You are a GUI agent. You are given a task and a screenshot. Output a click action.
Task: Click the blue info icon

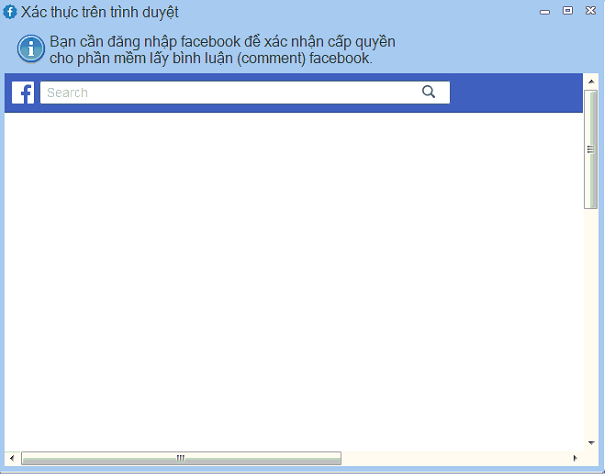(31, 49)
